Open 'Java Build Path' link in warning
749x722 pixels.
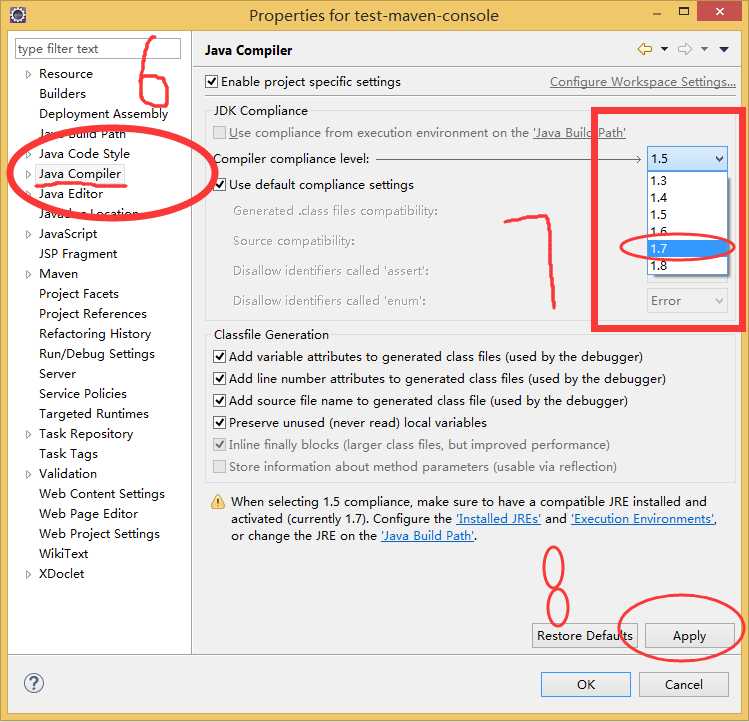pyautogui.click(x=428, y=536)
